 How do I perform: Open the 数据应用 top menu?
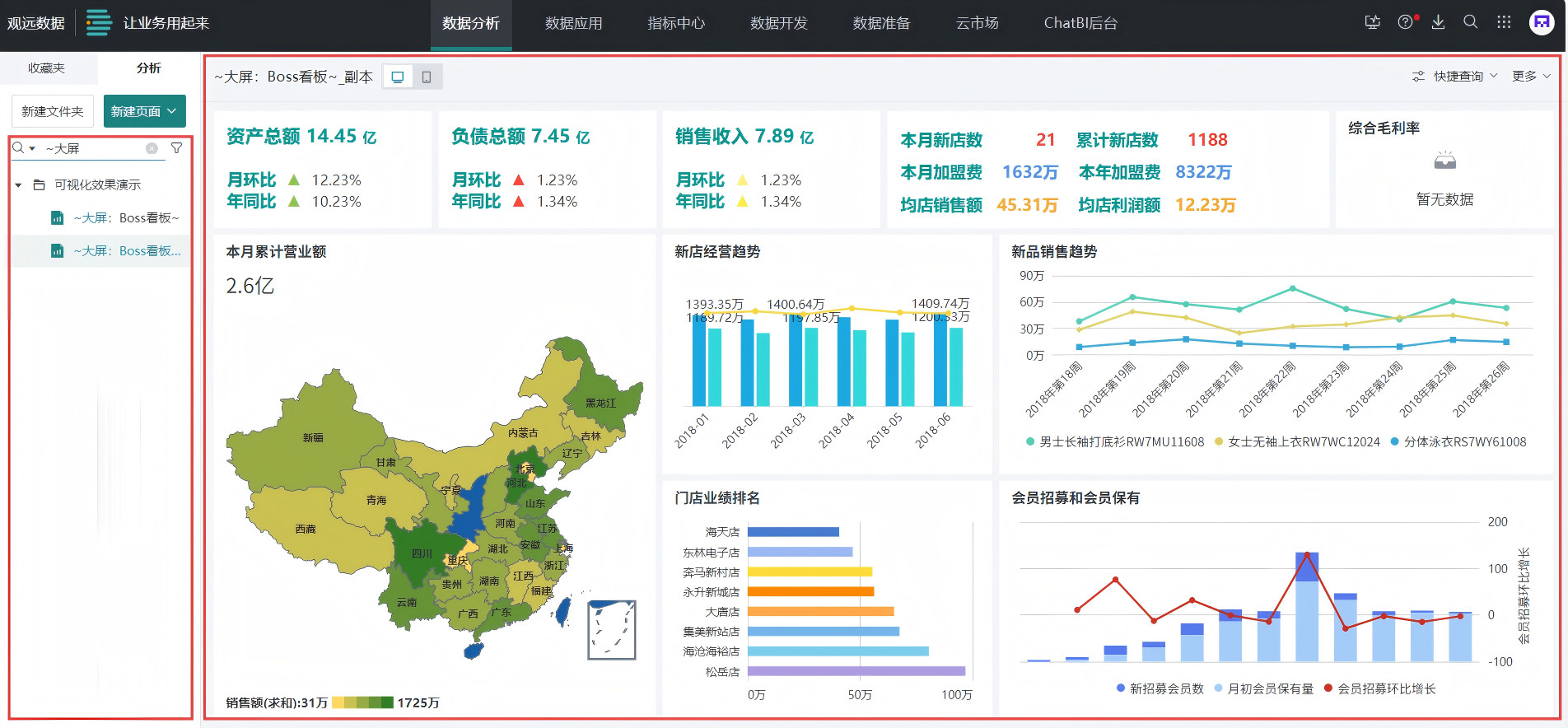point(573,23)
